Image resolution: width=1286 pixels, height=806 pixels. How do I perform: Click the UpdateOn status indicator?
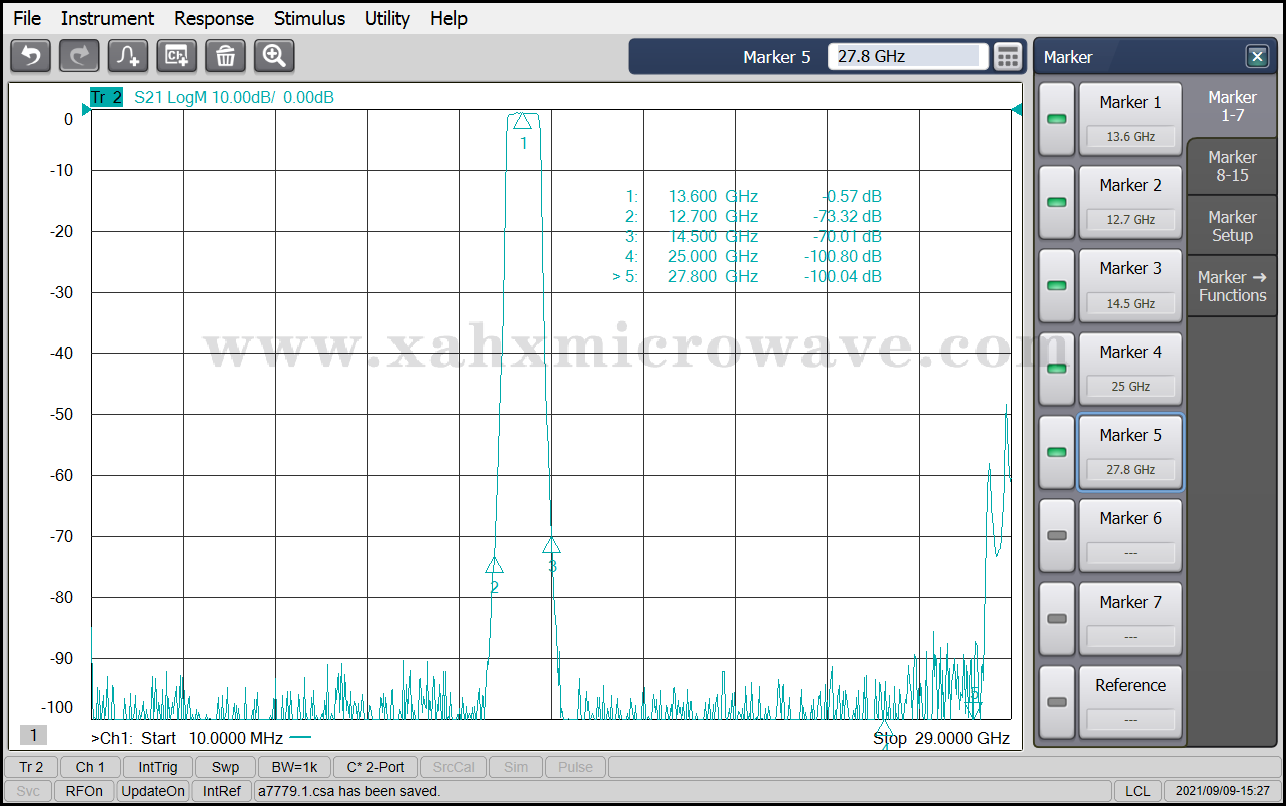click(153, 791)
